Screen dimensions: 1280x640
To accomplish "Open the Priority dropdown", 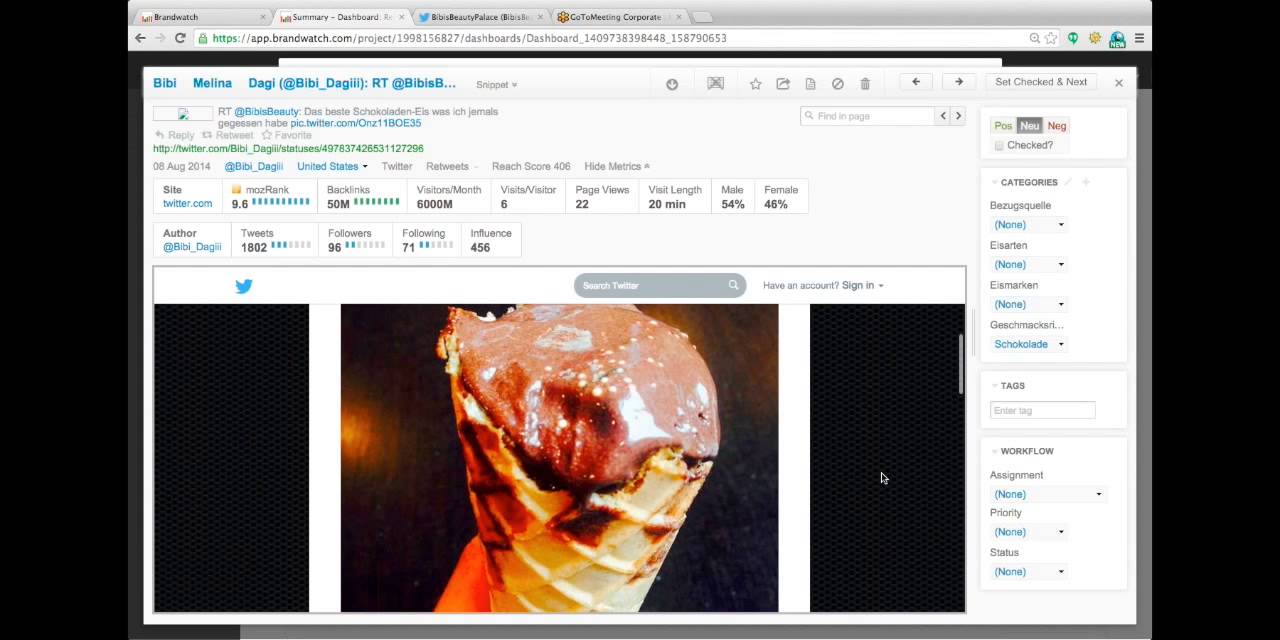I will pos(1029,532).
